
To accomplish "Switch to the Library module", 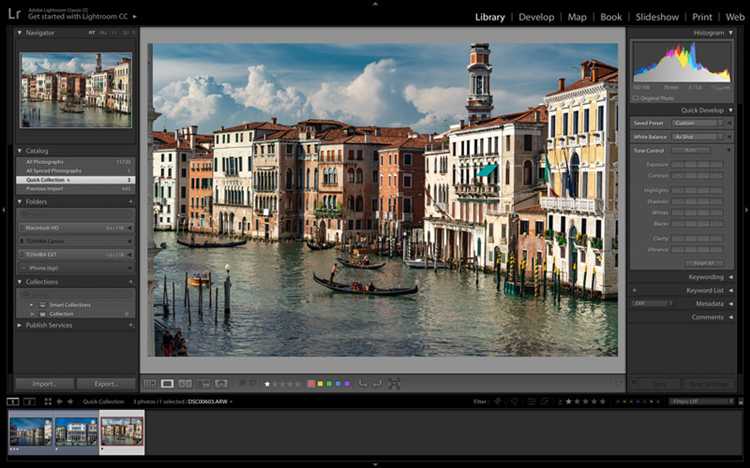I will 490,17.
